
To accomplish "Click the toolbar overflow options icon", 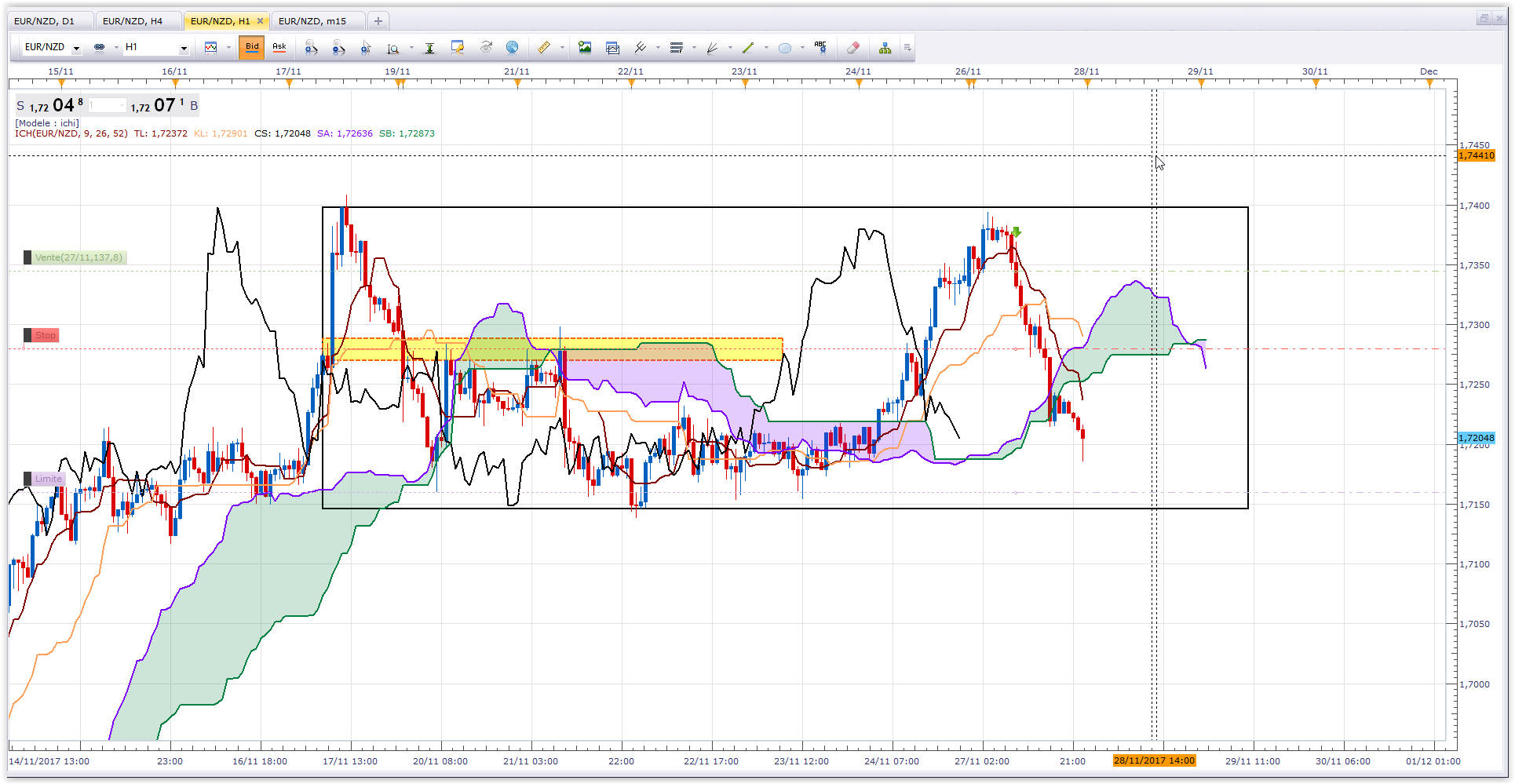I will pyautogui.click(x=907, y=48).
